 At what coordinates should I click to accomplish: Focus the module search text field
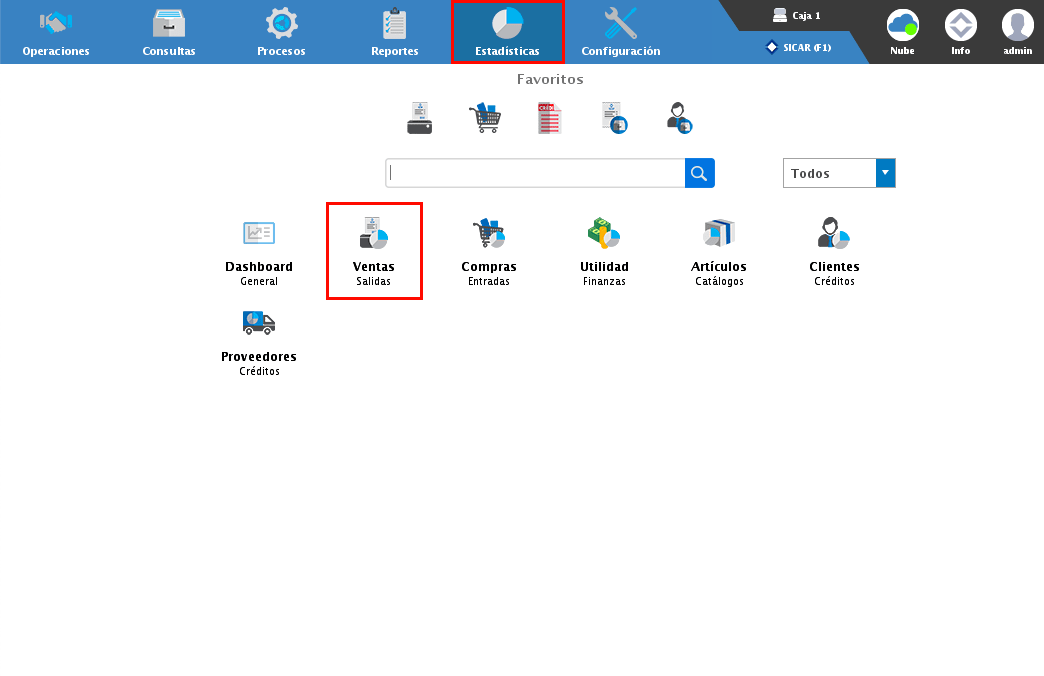tap(535, 173)
